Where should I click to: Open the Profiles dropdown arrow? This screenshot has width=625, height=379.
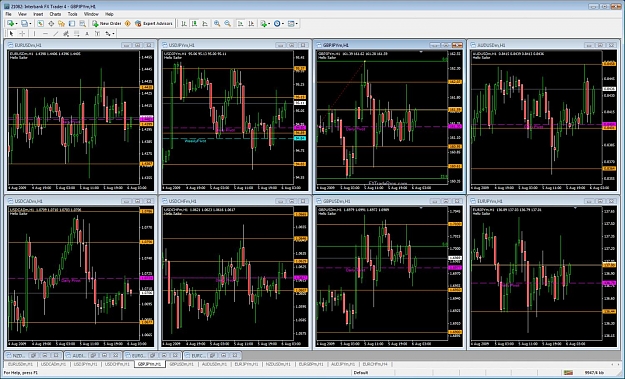pyautogui.click(x=30, y=24)
